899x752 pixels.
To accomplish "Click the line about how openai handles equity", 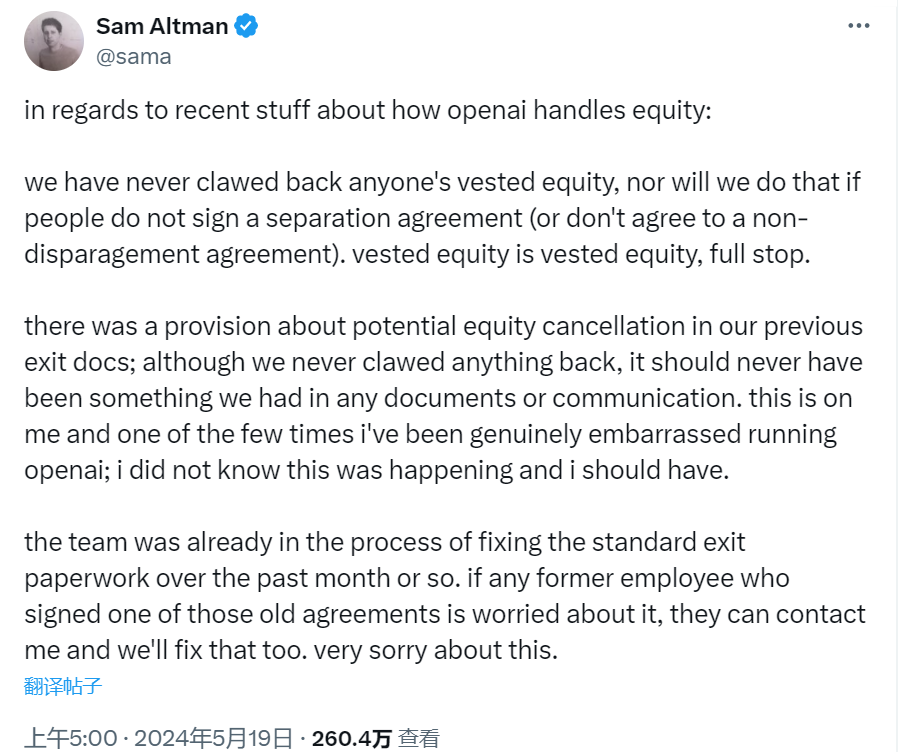I will [368, 110].
